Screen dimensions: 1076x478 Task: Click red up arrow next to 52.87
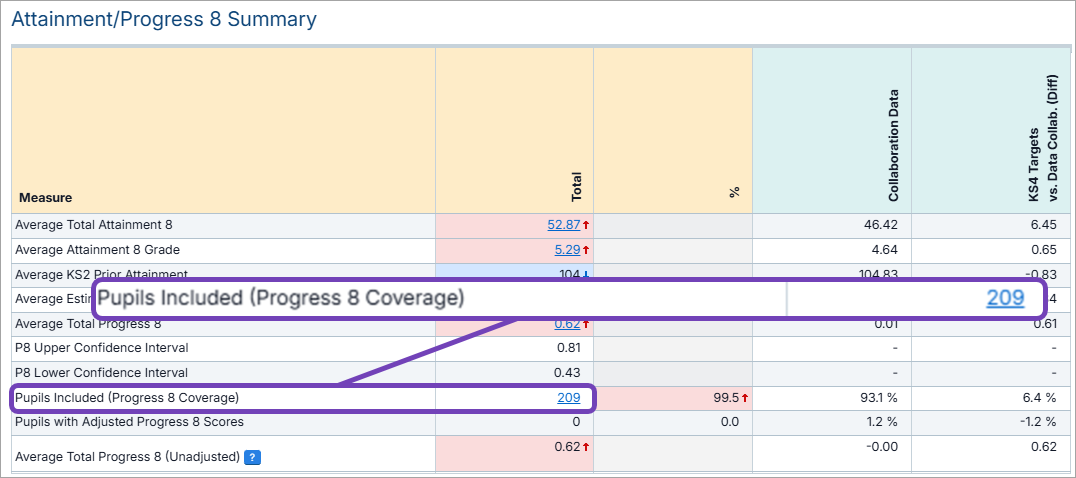coord(586,225)
